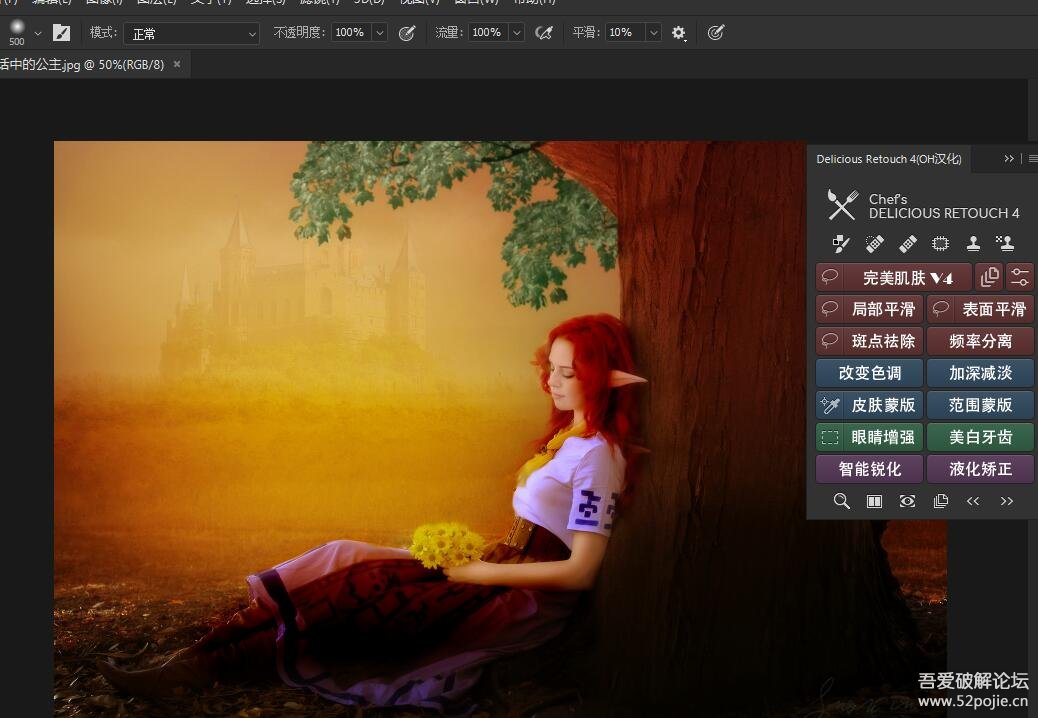Click the >> next arrows at the panel bottom
This screenshot has width=1038, height=718.
tap(1007, 502)
